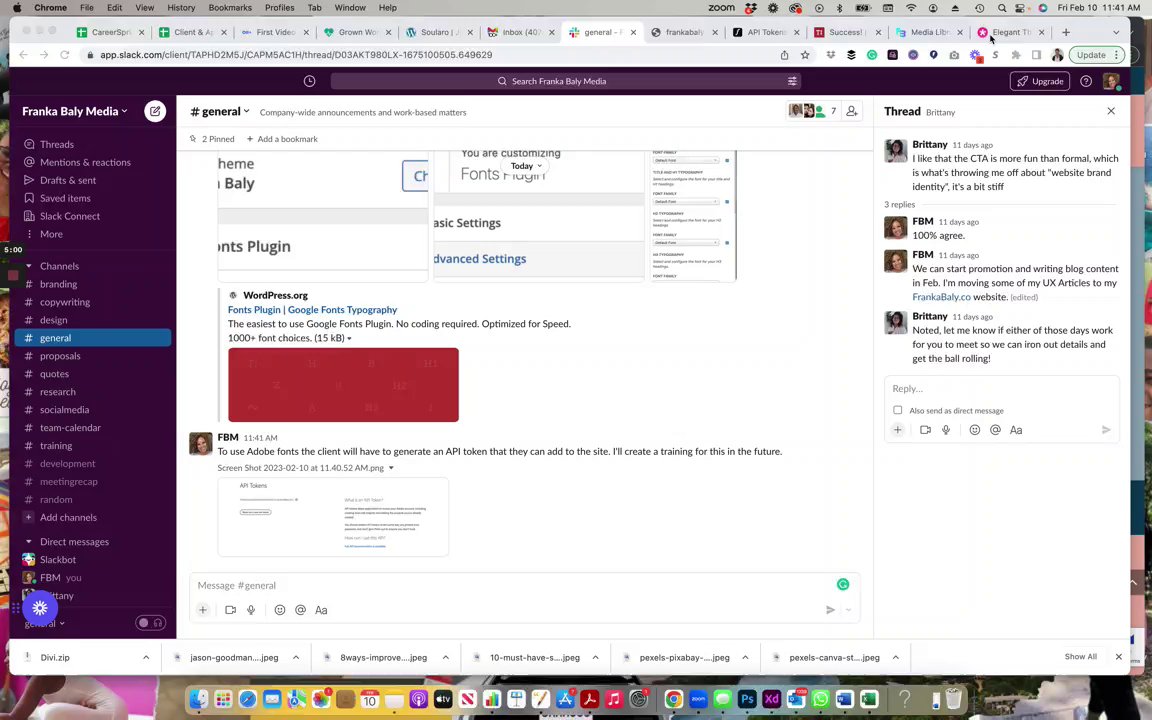Send the channel message arrow
Viewport: 1152px width, 720px height.
[x=830, y=610]
